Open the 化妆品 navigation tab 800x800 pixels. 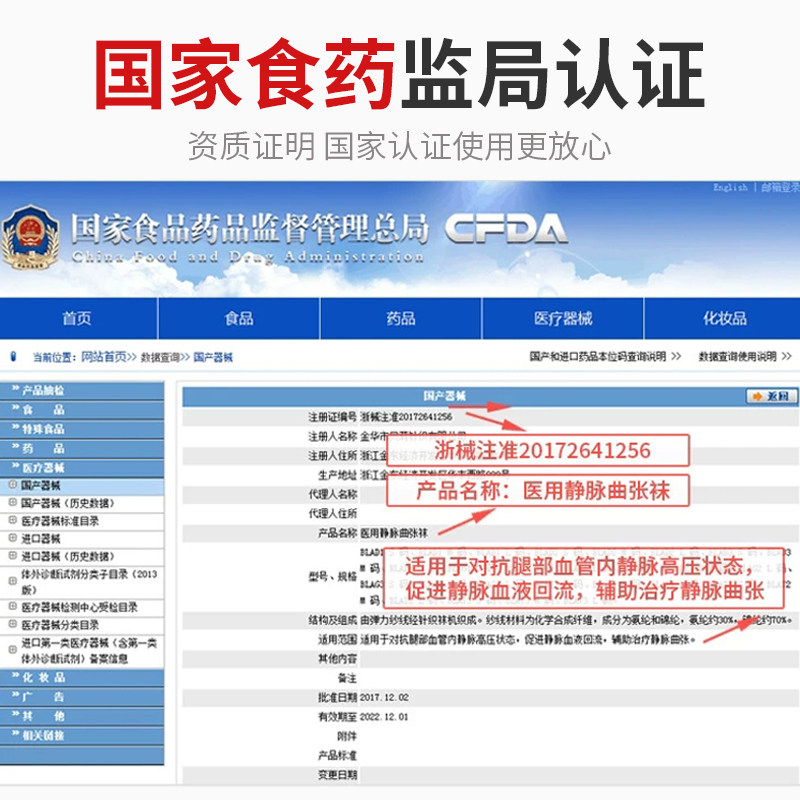pos(724,318)
